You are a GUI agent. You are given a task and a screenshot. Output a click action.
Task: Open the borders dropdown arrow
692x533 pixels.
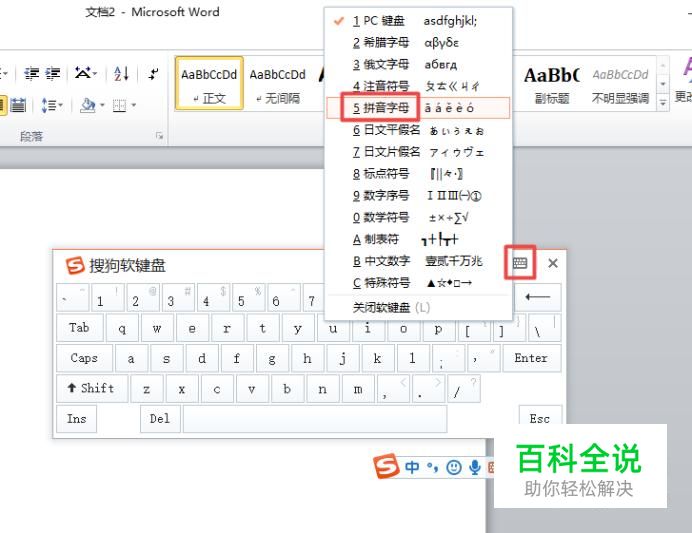(x=133, y=105)
